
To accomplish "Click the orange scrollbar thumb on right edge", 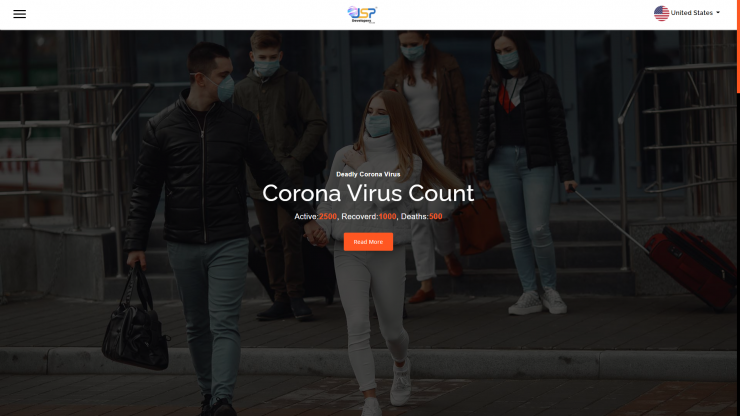I will pyautogui.click(x=738, y=46).
